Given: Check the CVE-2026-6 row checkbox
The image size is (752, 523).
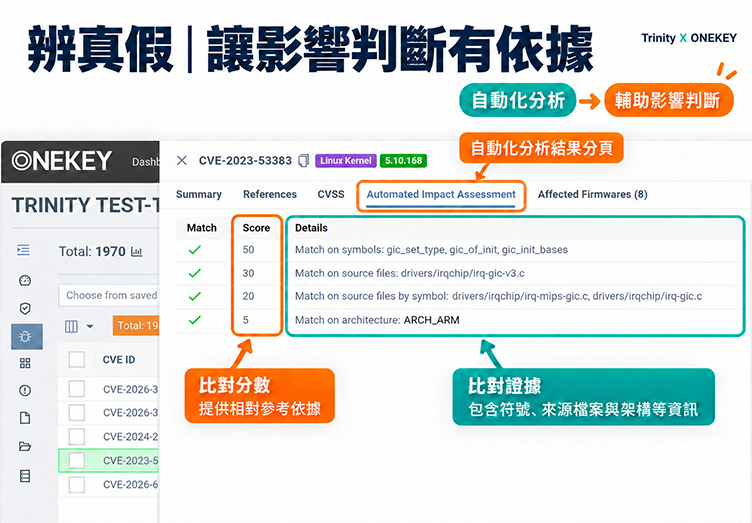Looking at the screenshot, I should [x=77, y=485].
